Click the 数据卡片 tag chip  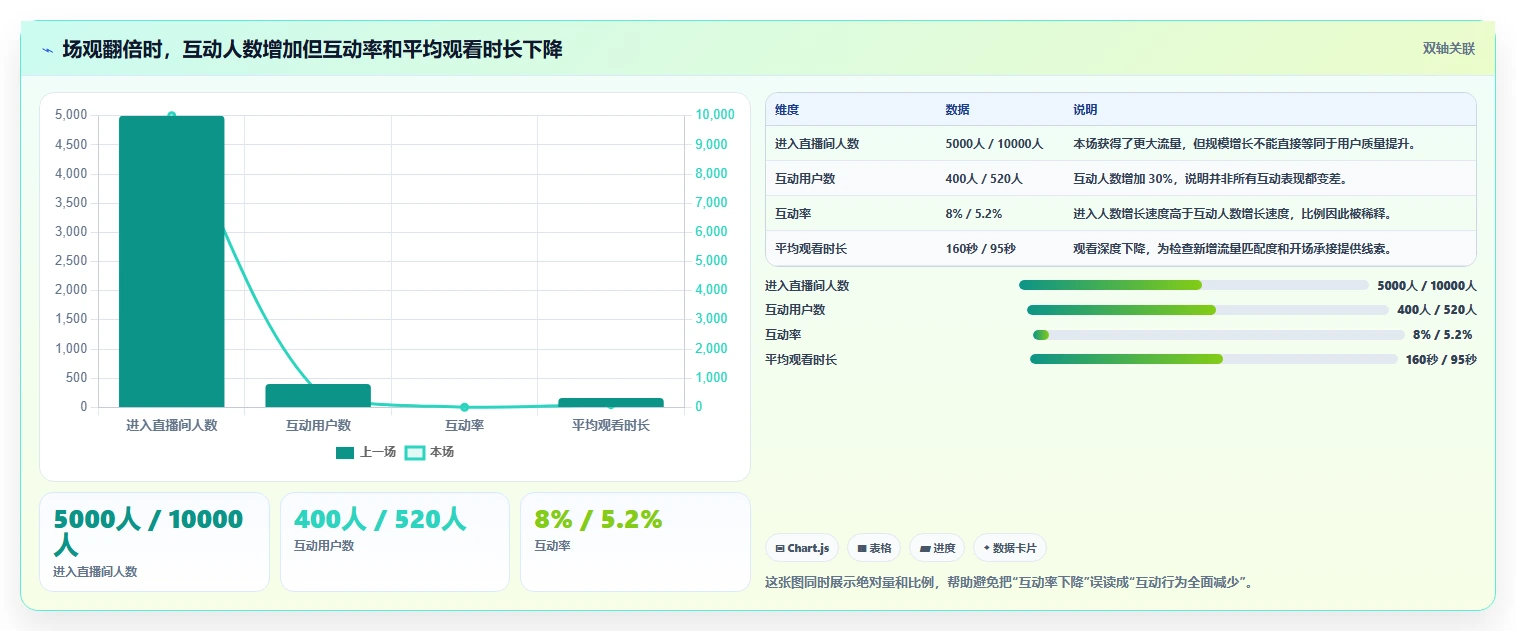(x=1010, y=548)
